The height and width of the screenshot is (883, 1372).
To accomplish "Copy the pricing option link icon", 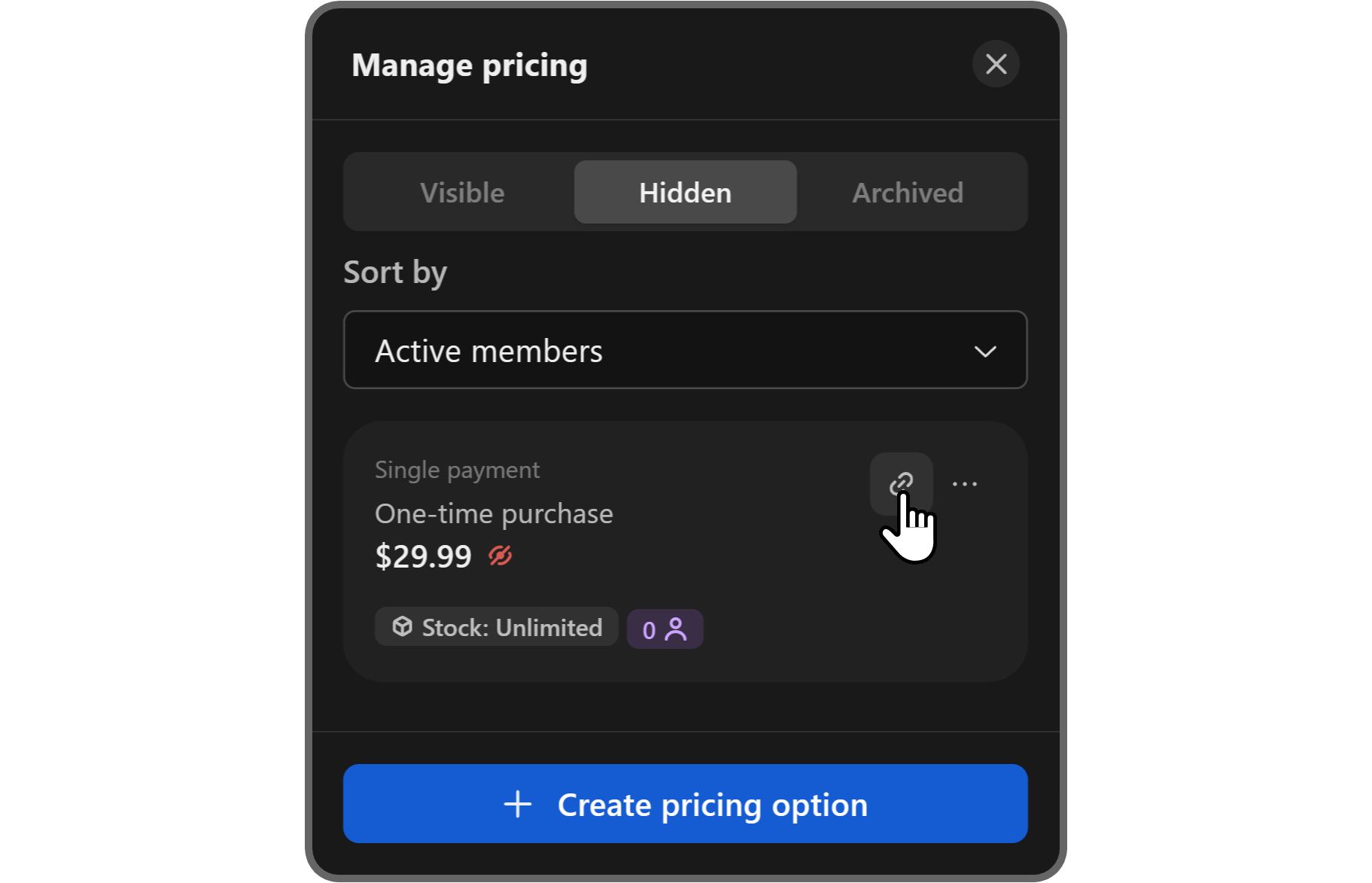I will pyautogui.click(x=901, y=483).
